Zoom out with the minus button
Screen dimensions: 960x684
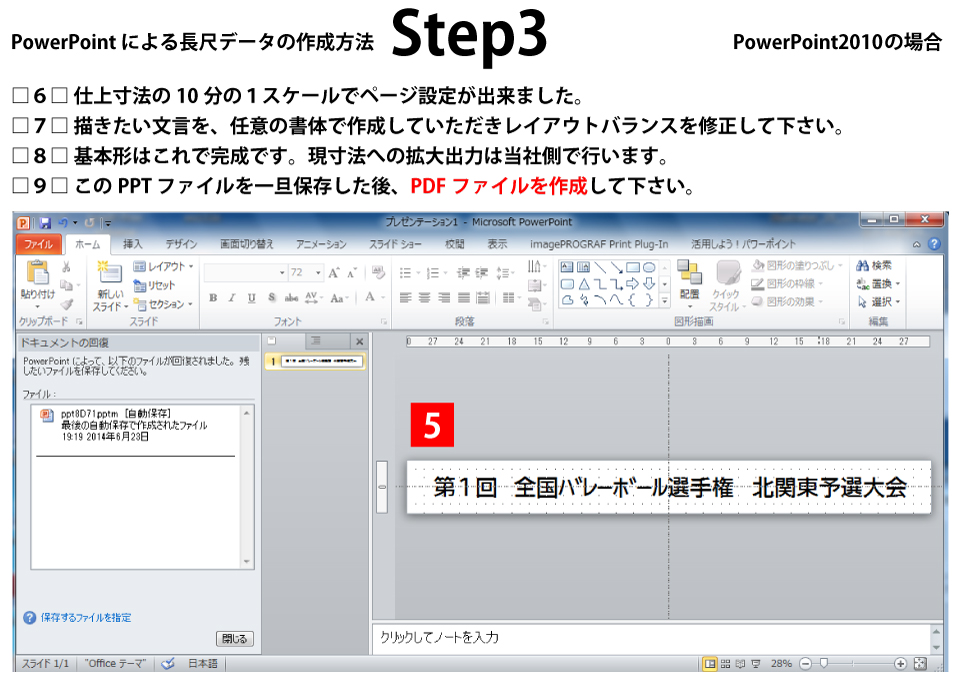tap(806, 663)
